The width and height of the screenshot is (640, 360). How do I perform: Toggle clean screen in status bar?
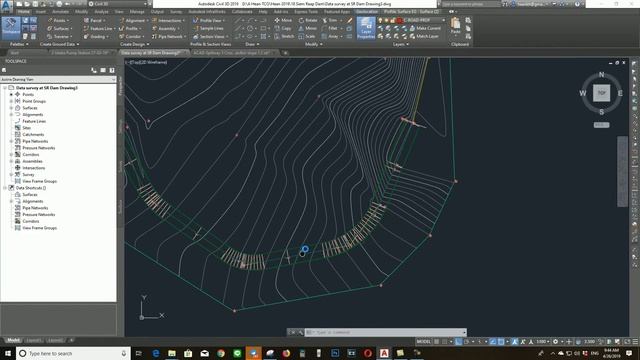(x=627, y=342)
